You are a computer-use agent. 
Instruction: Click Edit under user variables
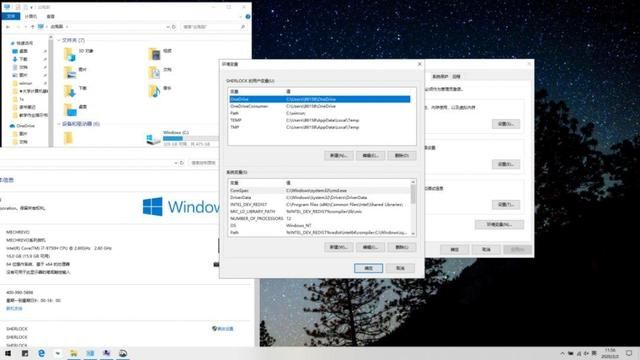click(371, 156)
